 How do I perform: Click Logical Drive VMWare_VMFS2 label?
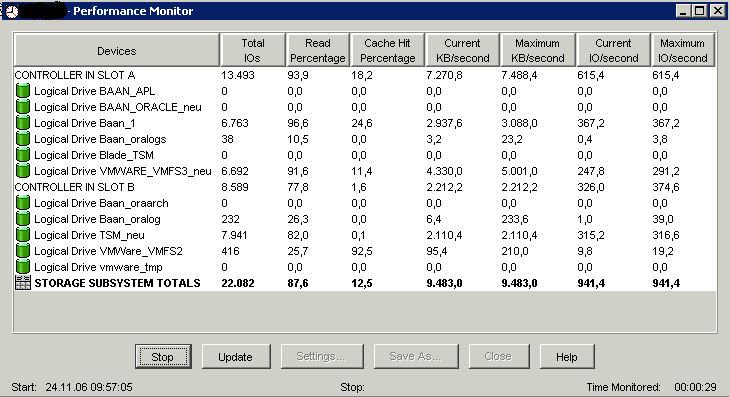coord(108,251)
